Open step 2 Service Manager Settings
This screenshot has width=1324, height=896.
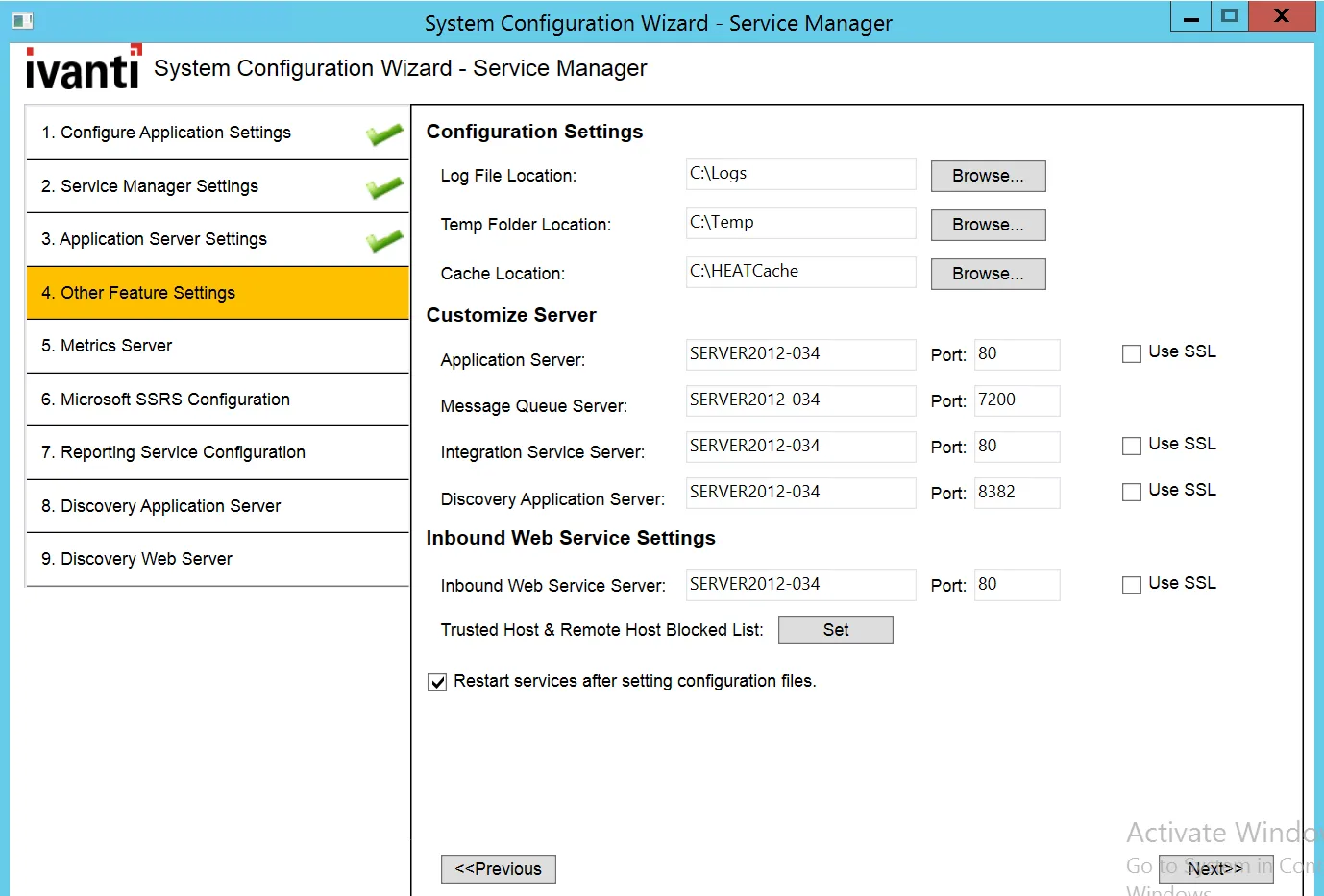pyautogui.click(x=218, y=186)
